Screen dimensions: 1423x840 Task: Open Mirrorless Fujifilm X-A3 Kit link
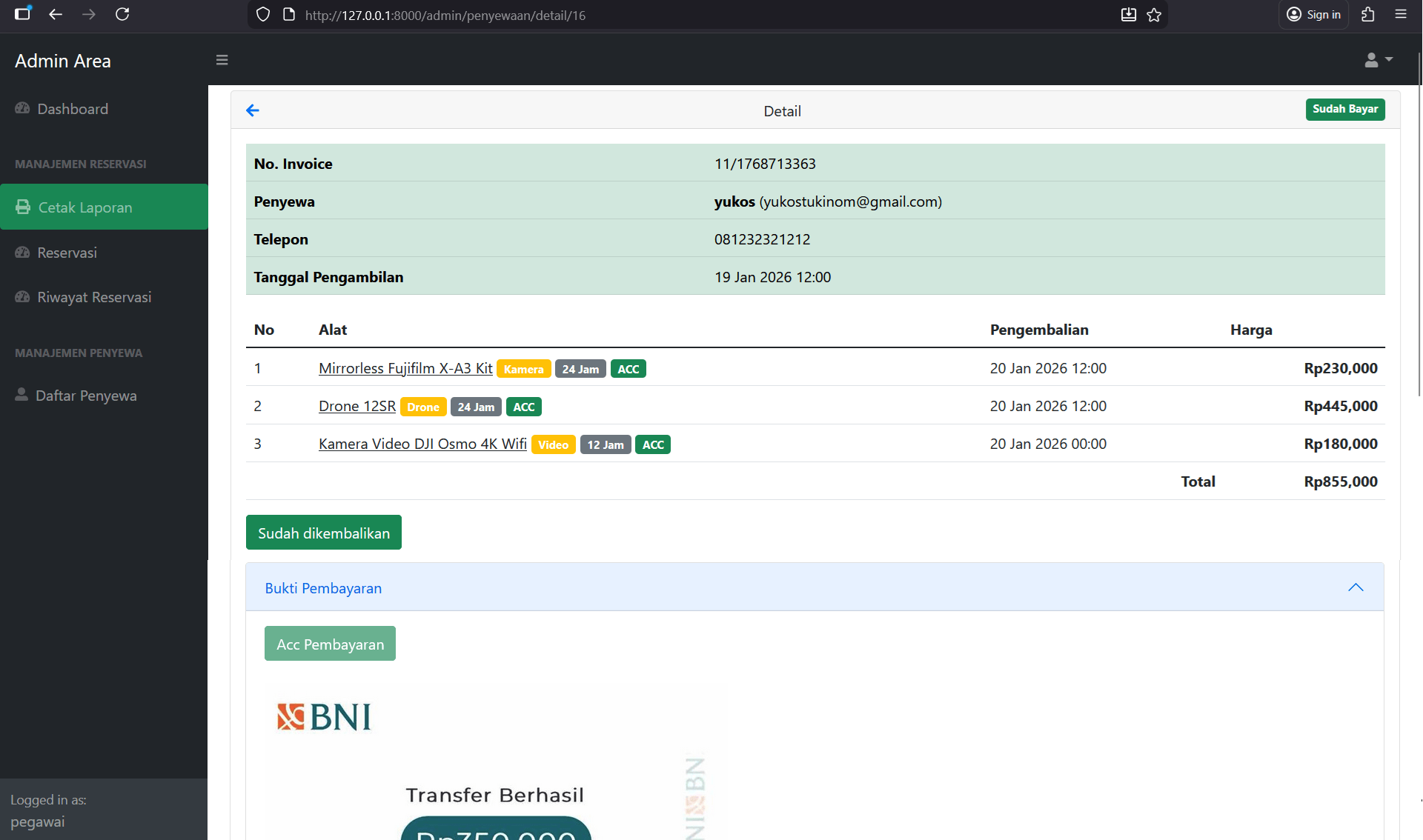405,368
